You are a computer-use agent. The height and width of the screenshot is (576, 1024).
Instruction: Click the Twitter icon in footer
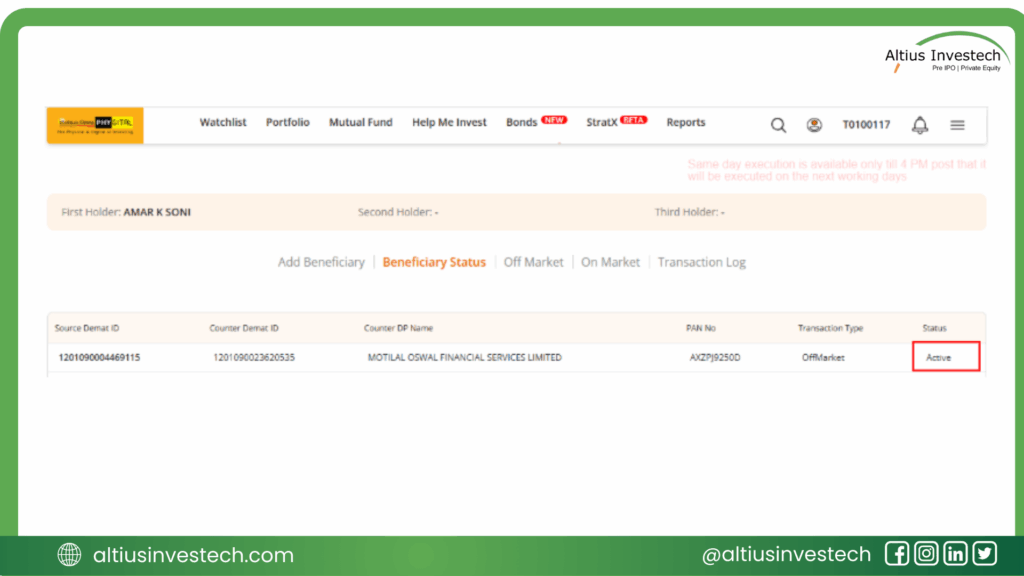click(x=984, y=554)
